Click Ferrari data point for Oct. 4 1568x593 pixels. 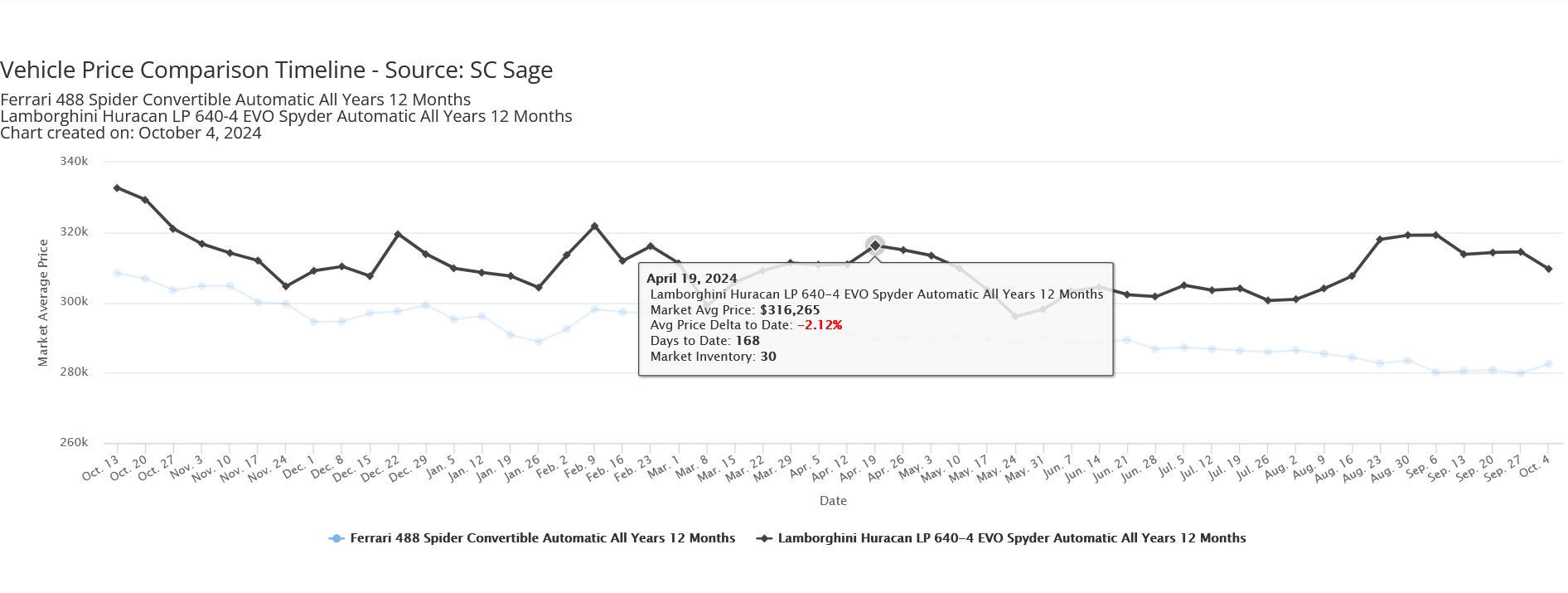[x=1548, y=364]
